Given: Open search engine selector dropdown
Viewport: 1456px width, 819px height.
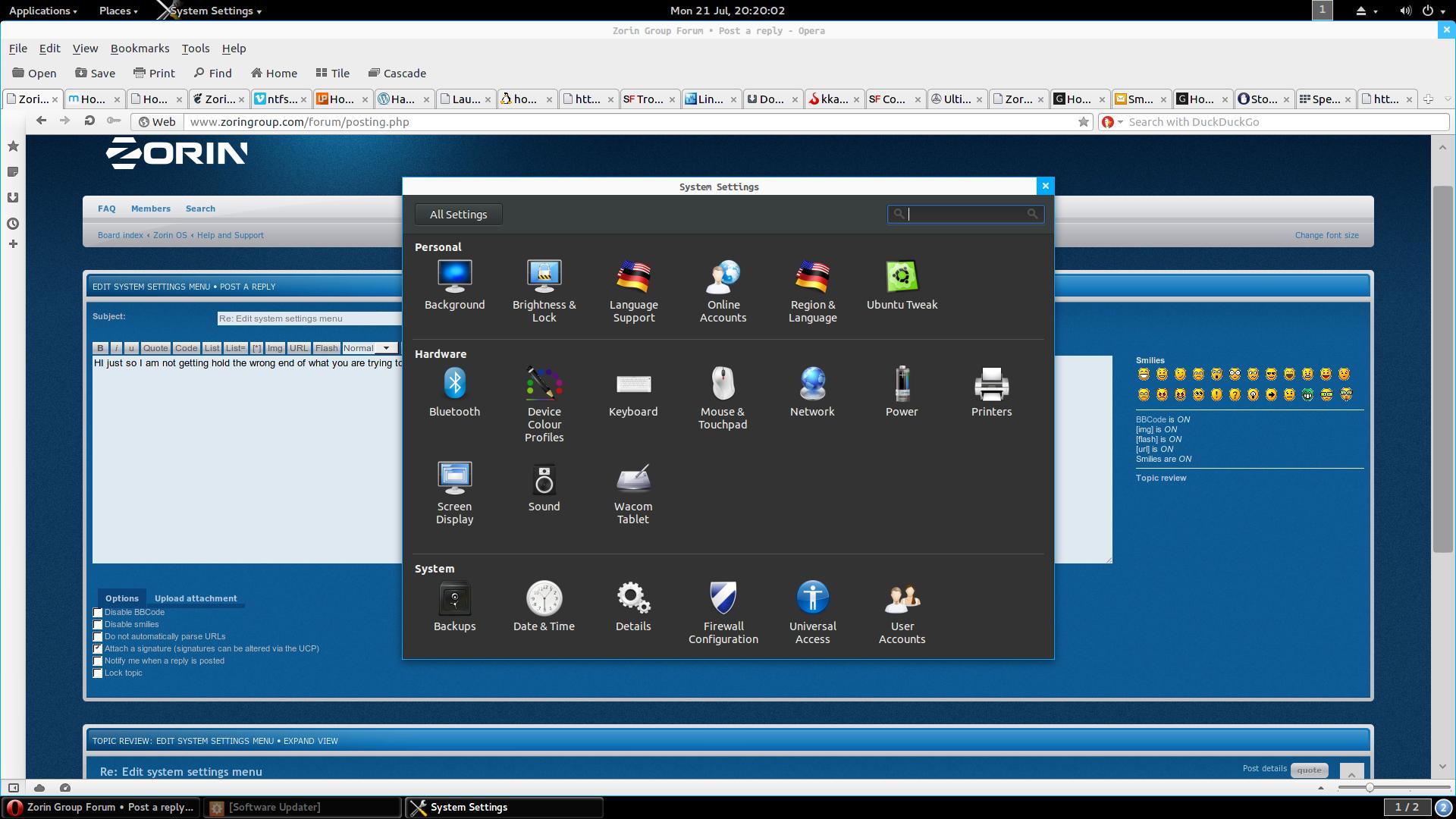Looking at the screenshot, I should pyautogui.click(x=1112, y=122).
